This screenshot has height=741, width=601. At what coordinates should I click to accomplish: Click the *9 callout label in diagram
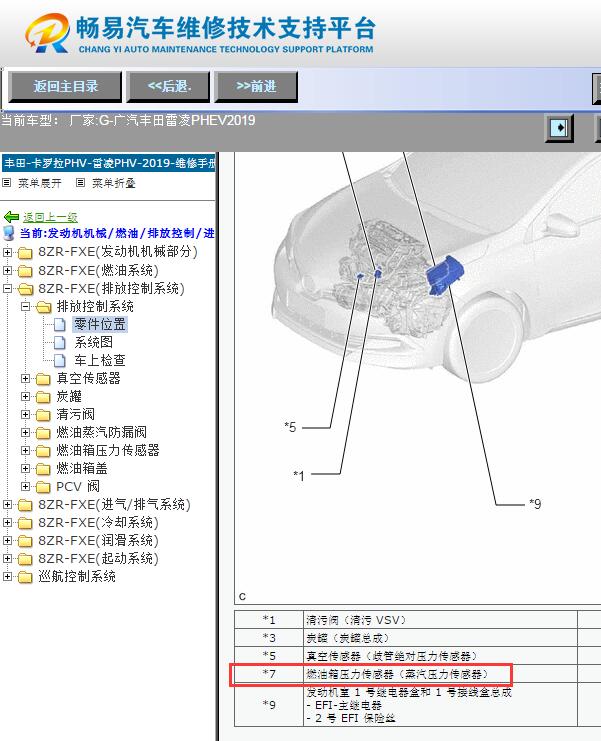coord(535,504)
